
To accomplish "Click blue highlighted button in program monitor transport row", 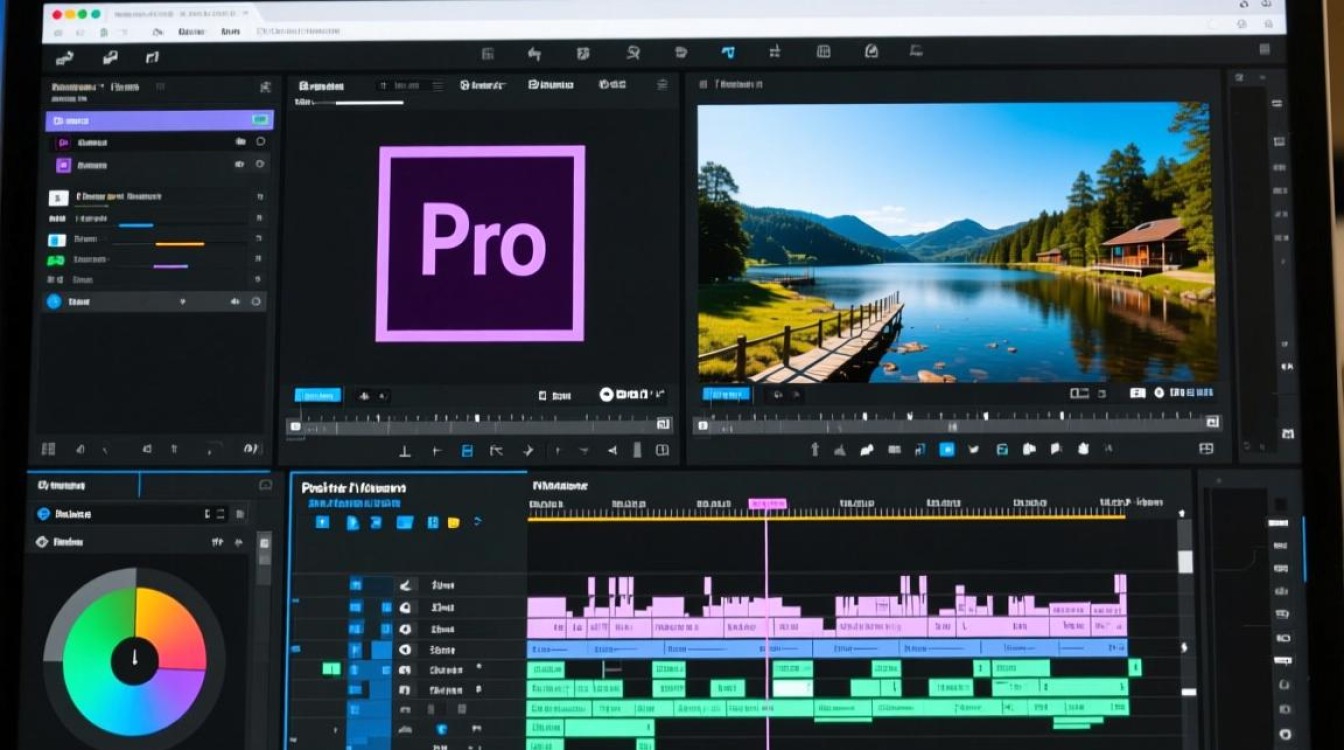I will (x=946, y=450).
